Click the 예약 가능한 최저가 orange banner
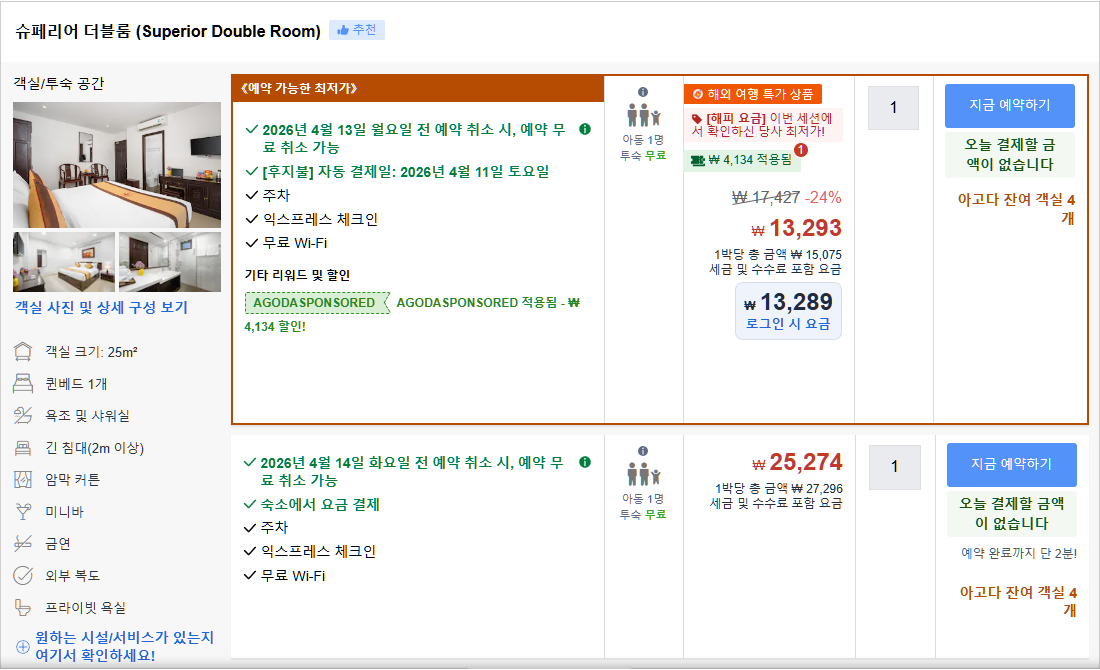This screenshot has width=1100, height=670. pyautogui.click(x=417, y=88)
